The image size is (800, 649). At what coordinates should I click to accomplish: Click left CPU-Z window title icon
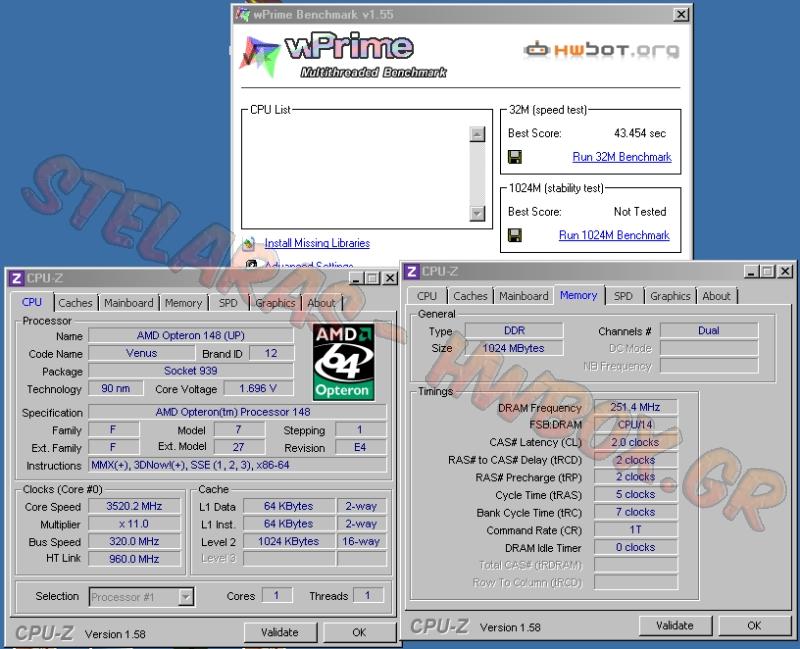[16, 278]
